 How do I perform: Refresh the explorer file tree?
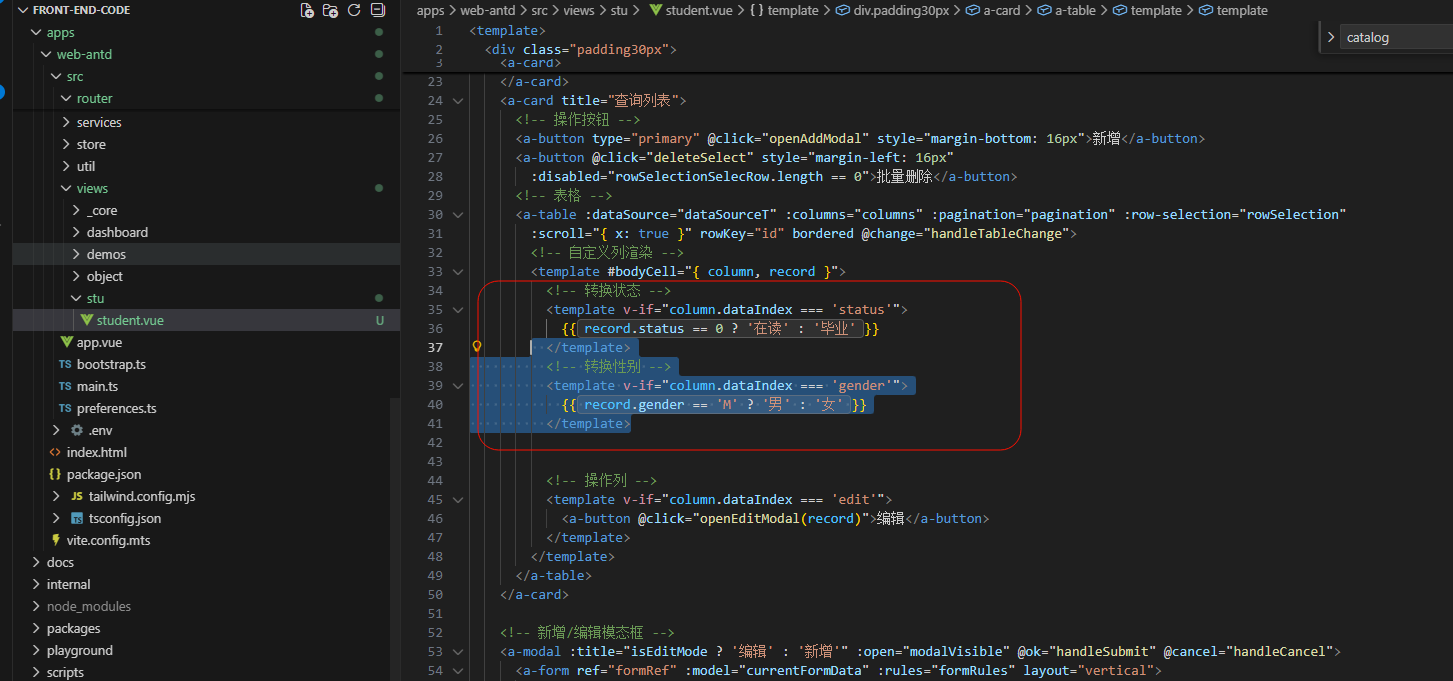click(x=354, y=10)
